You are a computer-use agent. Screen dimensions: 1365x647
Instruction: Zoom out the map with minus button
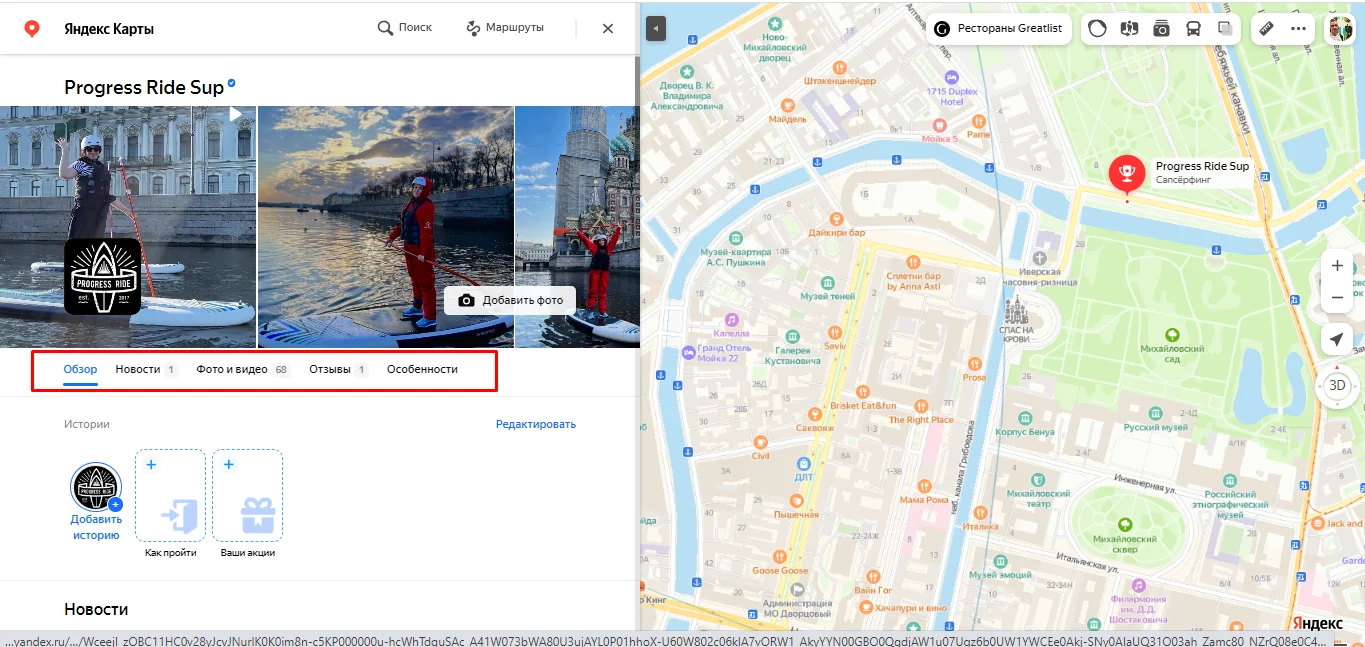1337,298
